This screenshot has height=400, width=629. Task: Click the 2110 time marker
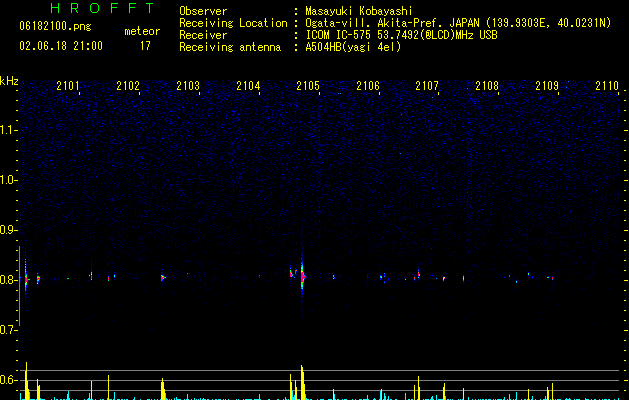(x=607, y=86)
